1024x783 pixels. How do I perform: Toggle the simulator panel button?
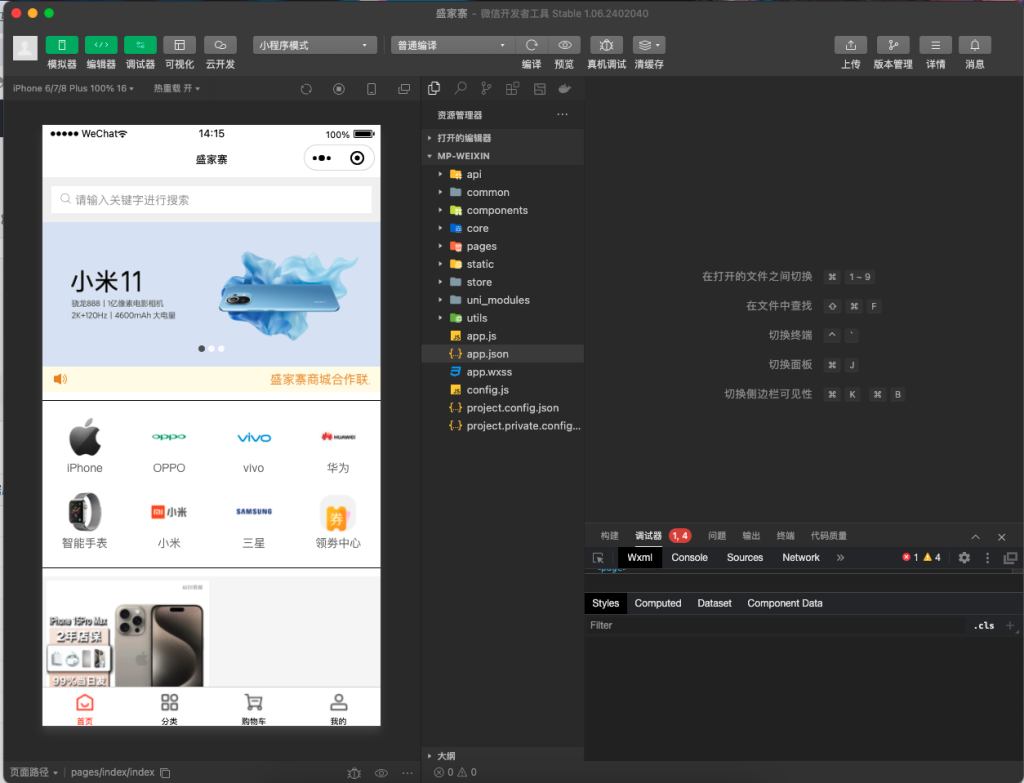(x=61, y=45)
